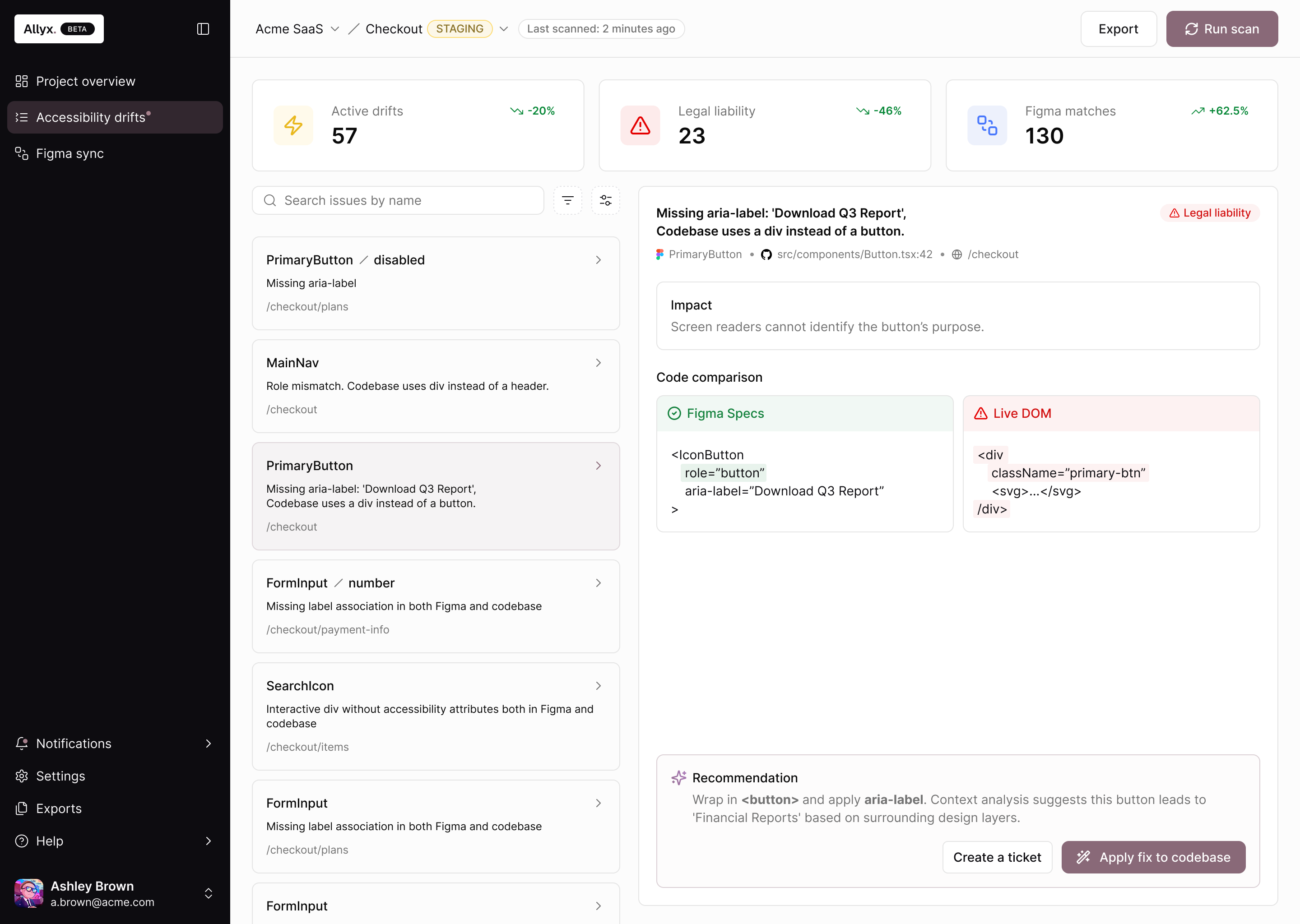The height and width of the screenshot is (924, 1300).
Task: Click the Export button
Action: coord(1119,29)
